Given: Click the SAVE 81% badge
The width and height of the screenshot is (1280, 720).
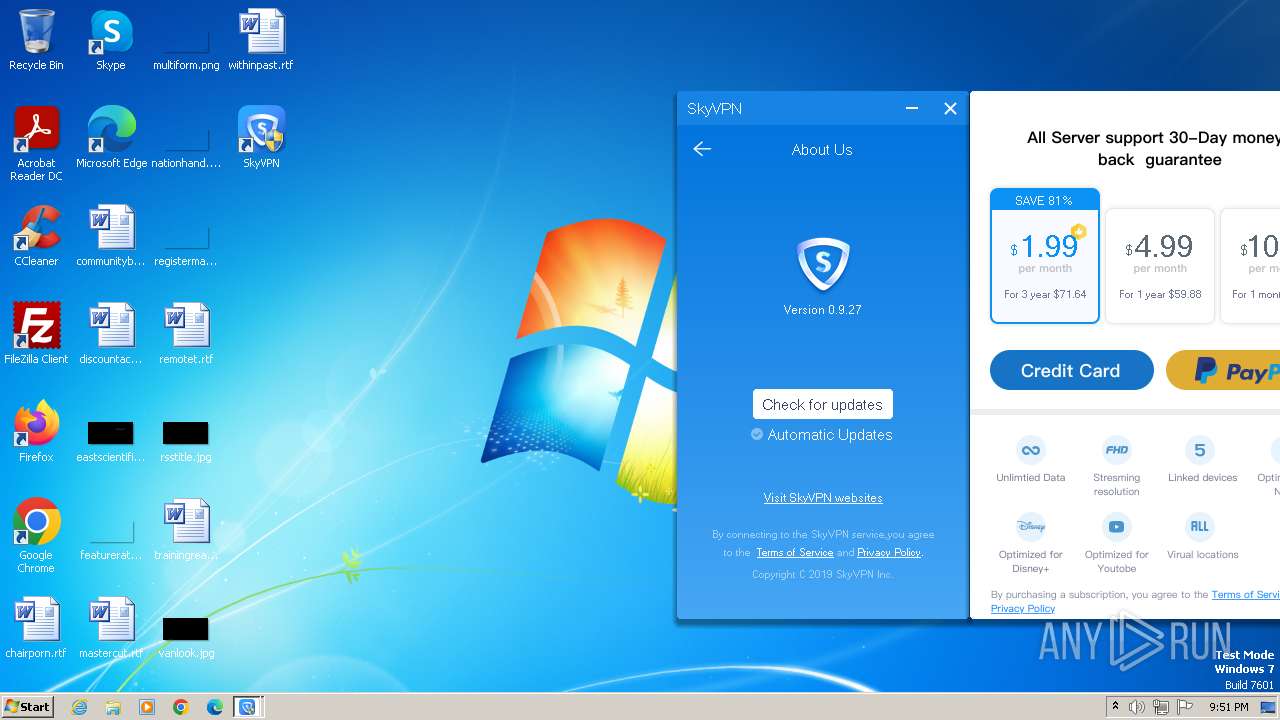Looking at the screenshot, I should (1044, 200).
